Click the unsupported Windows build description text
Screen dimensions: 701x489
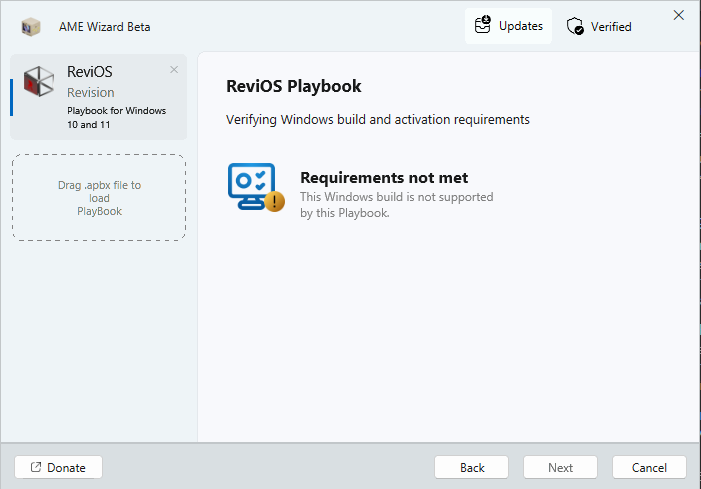click(396, 205)
